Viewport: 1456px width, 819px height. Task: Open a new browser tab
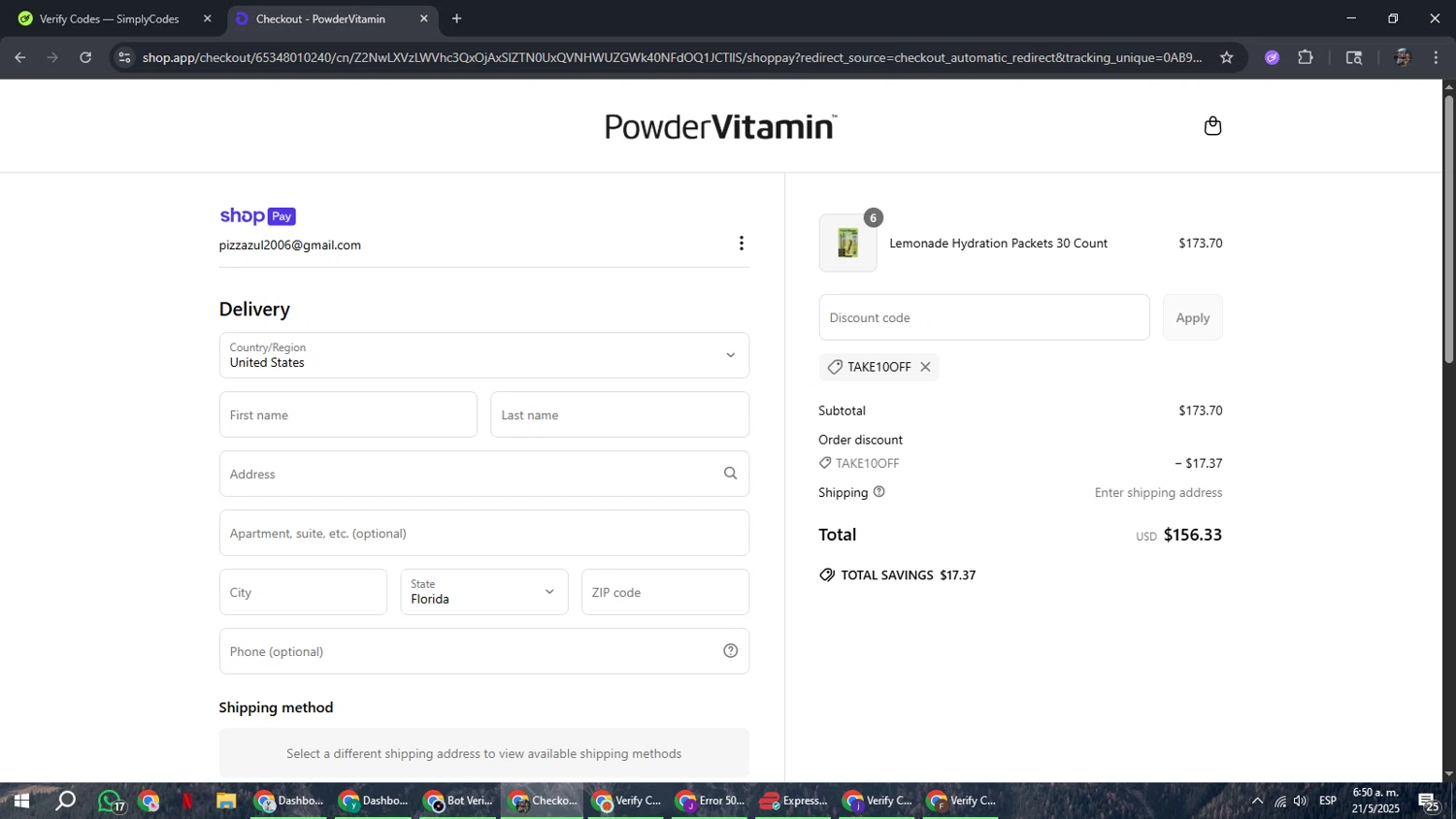(x=456, y=18)
